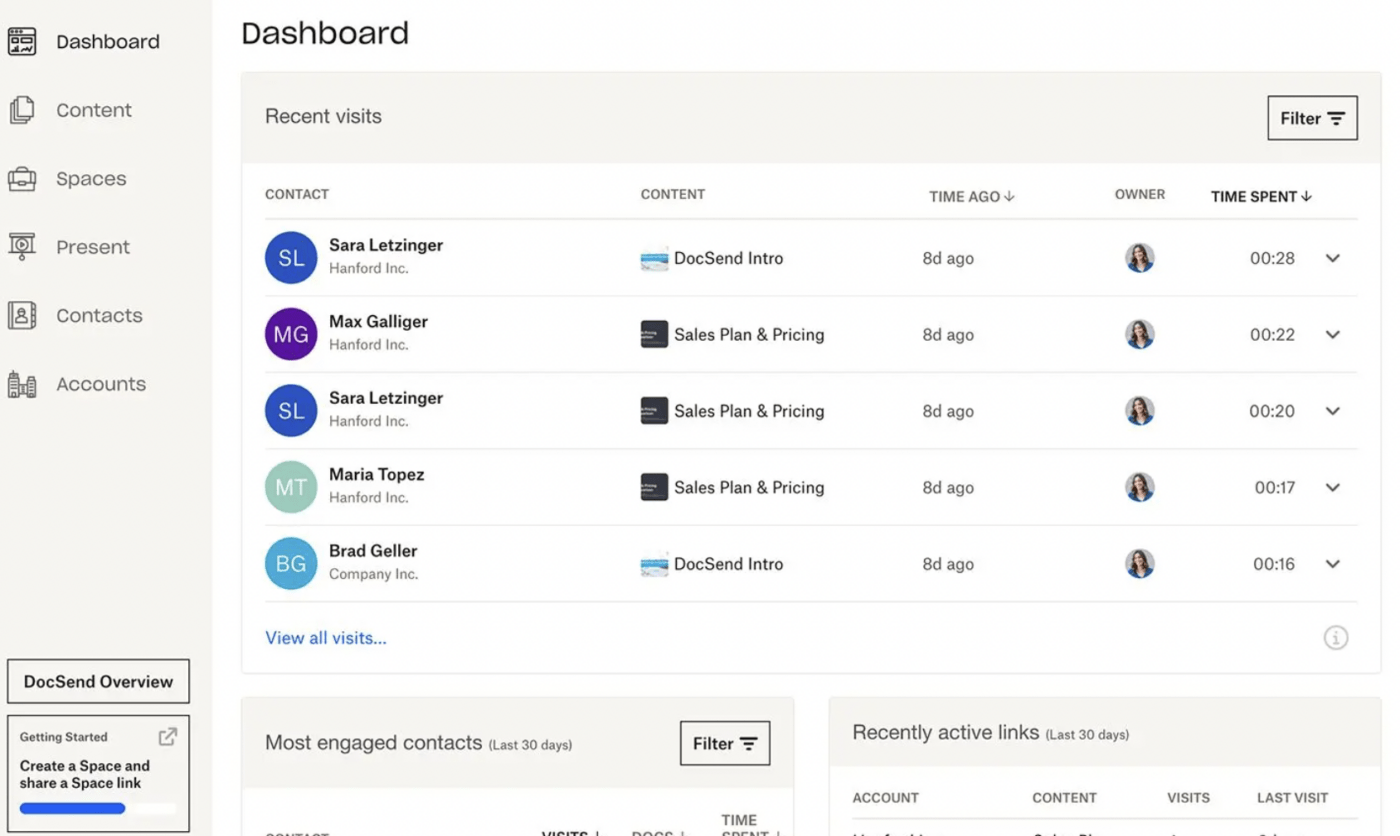Click owner photo in Brad Geller row
This screenshot has height=836, width=1400.
tap(1140, 564)
